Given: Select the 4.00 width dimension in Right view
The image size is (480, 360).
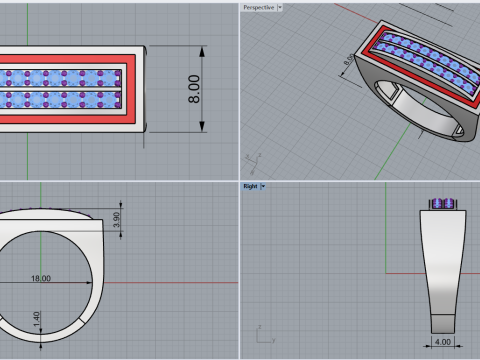Looking at the screenshot, I should [x=443, y=342].
